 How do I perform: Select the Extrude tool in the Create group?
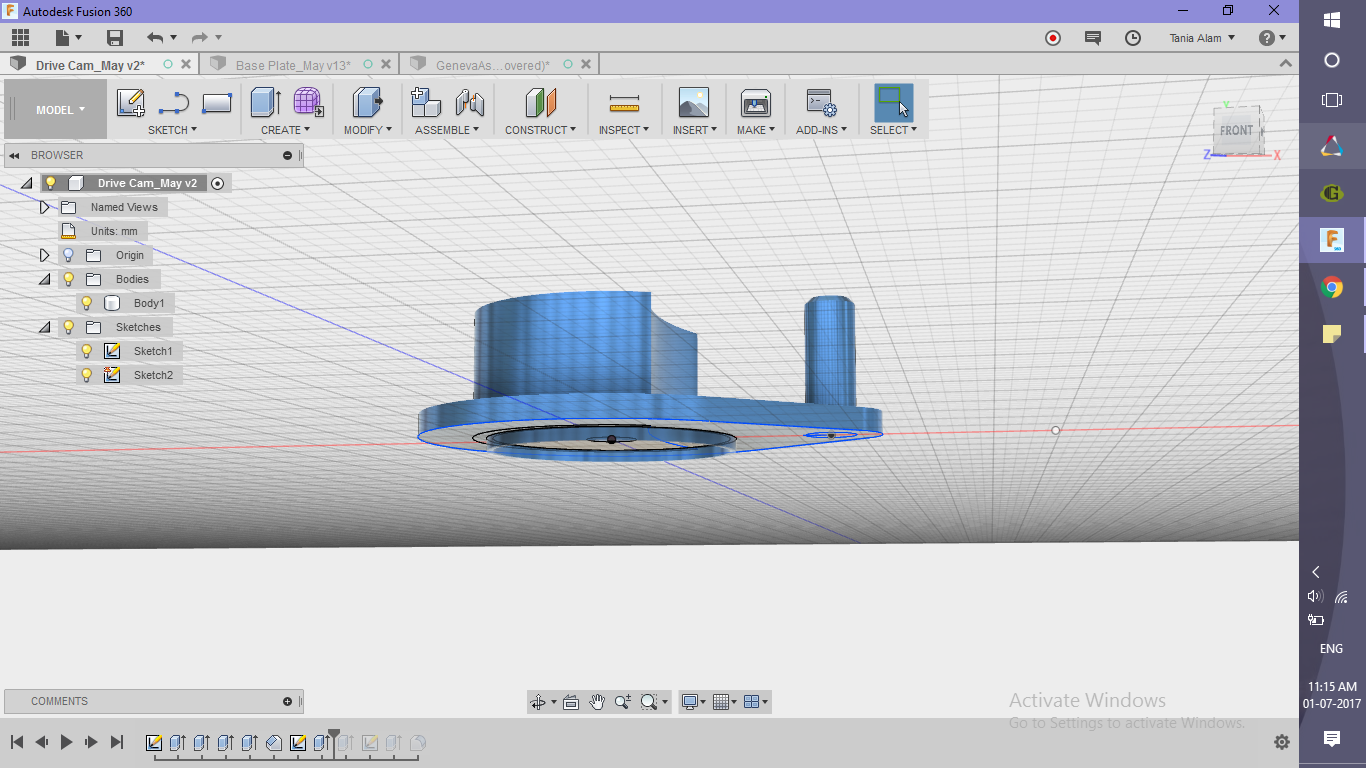tap(265, 103)
